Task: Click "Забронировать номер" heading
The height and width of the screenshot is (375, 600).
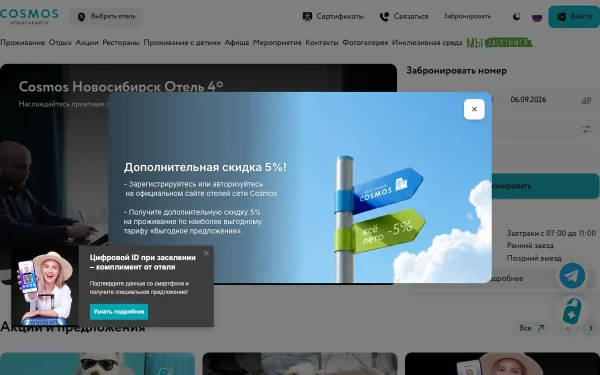Action: pyautogui.click(x=457, y=71)
